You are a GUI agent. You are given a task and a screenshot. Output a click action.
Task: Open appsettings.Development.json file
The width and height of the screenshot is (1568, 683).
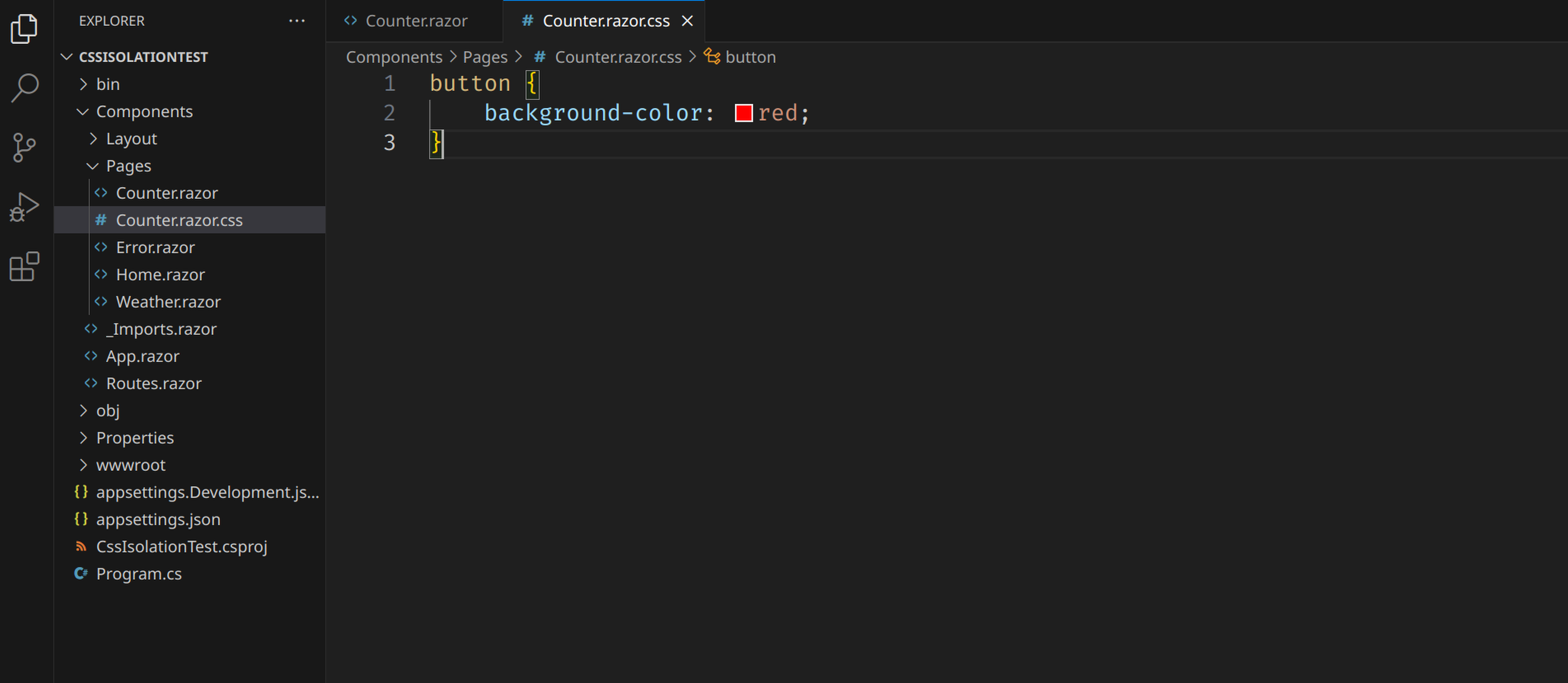pos(190,492)
